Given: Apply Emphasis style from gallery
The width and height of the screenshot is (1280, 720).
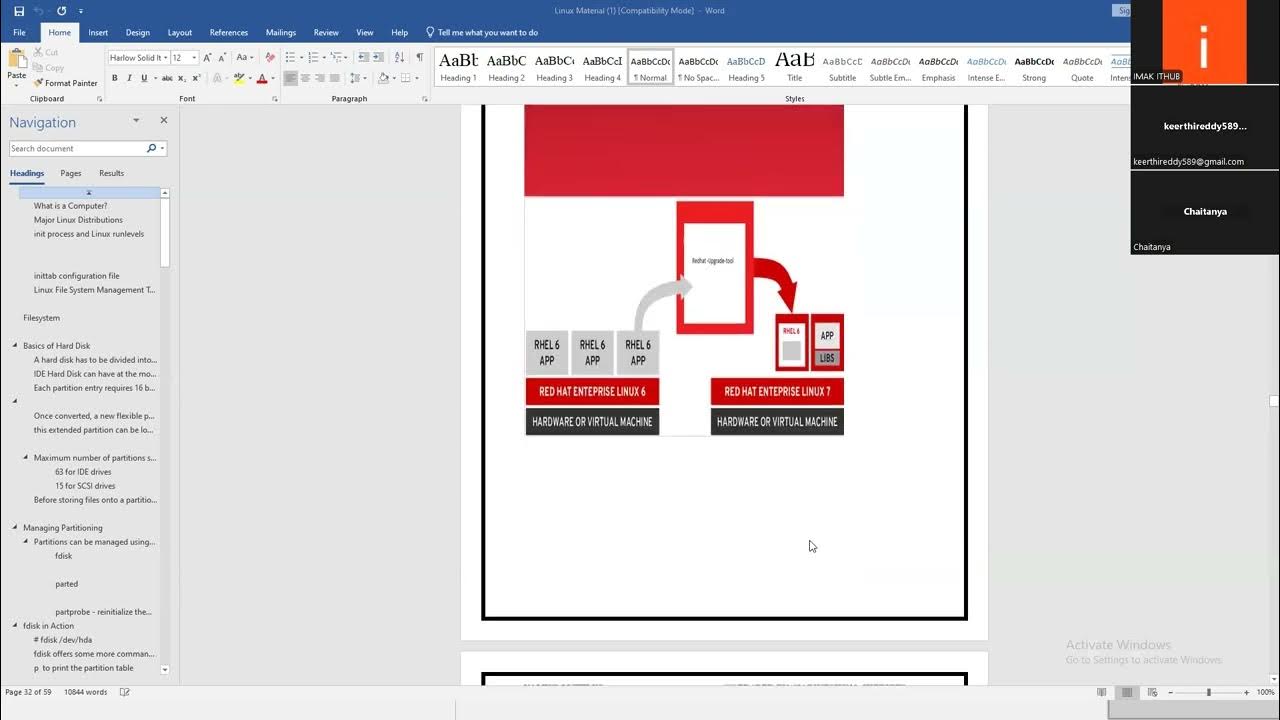Looking at the screenshot, I should [x=938, y=66].
